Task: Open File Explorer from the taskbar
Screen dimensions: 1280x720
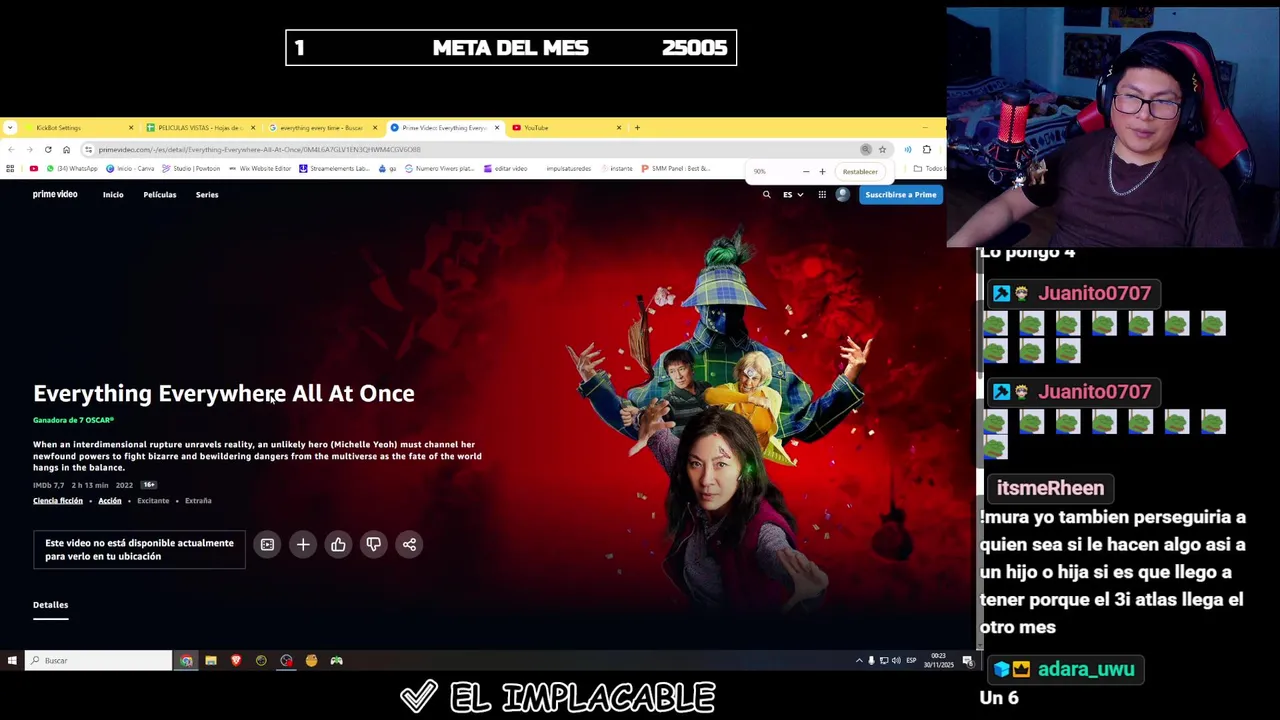Action: click(x=211, y=661)
